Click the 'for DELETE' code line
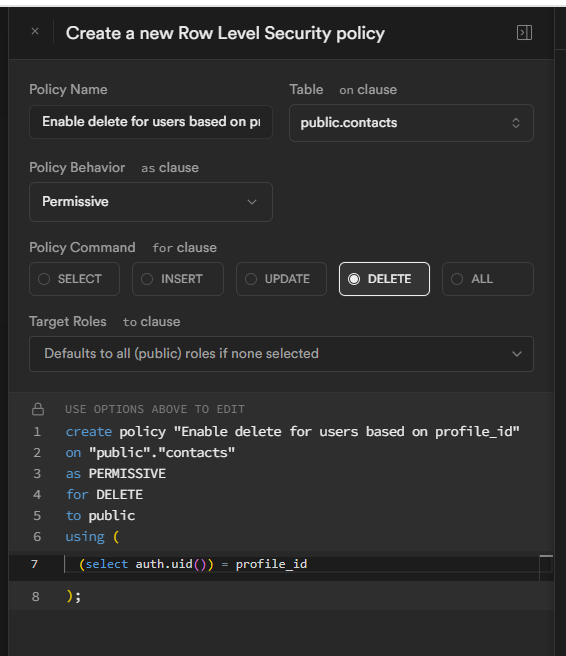Viewport: 566px width, 656px height. click(x=104, y=495)
